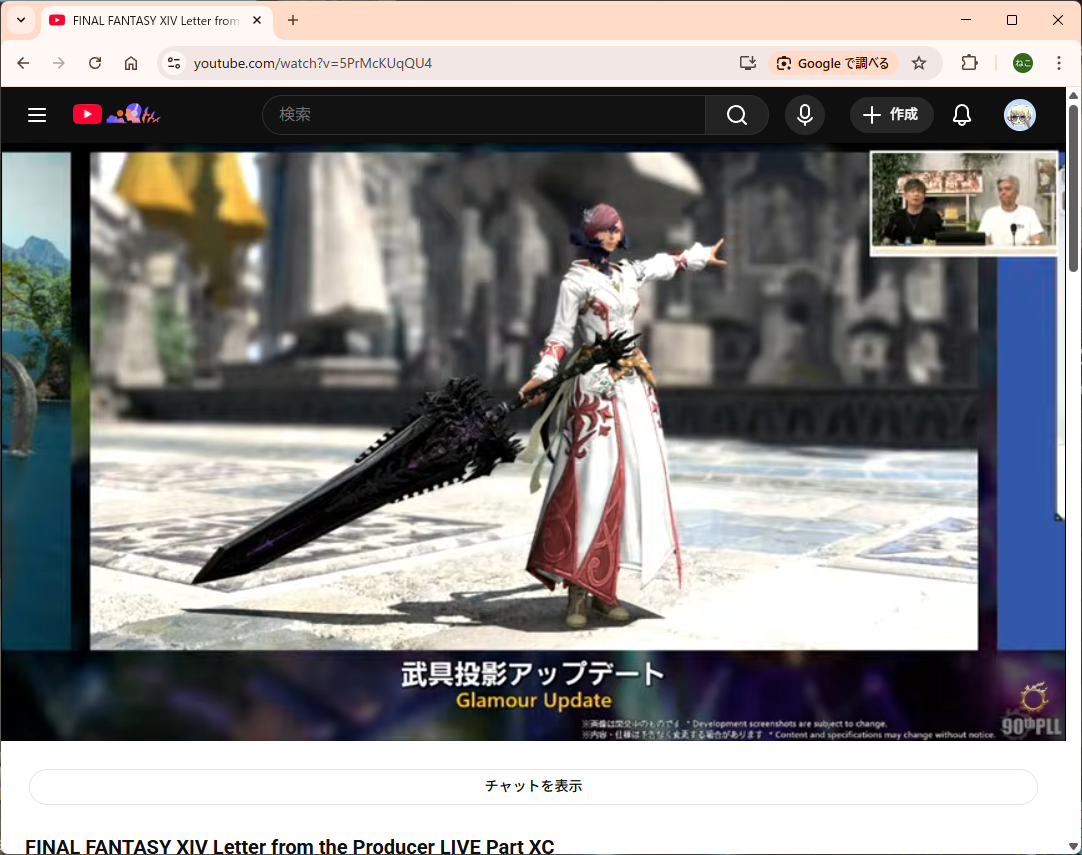1082x855 pixels.
Task: Open the YouTube account avatar menu
Action: (1020, 115)
